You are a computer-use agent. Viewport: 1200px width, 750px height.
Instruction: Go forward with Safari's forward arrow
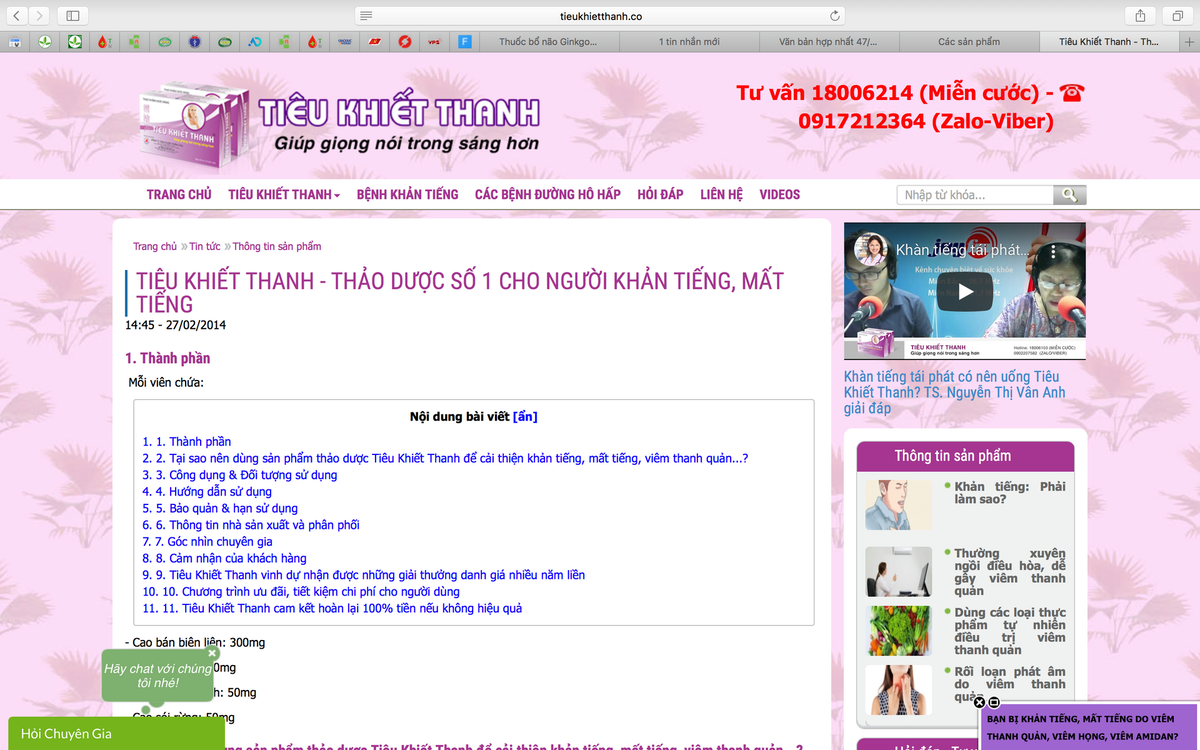tap(39, 15)
